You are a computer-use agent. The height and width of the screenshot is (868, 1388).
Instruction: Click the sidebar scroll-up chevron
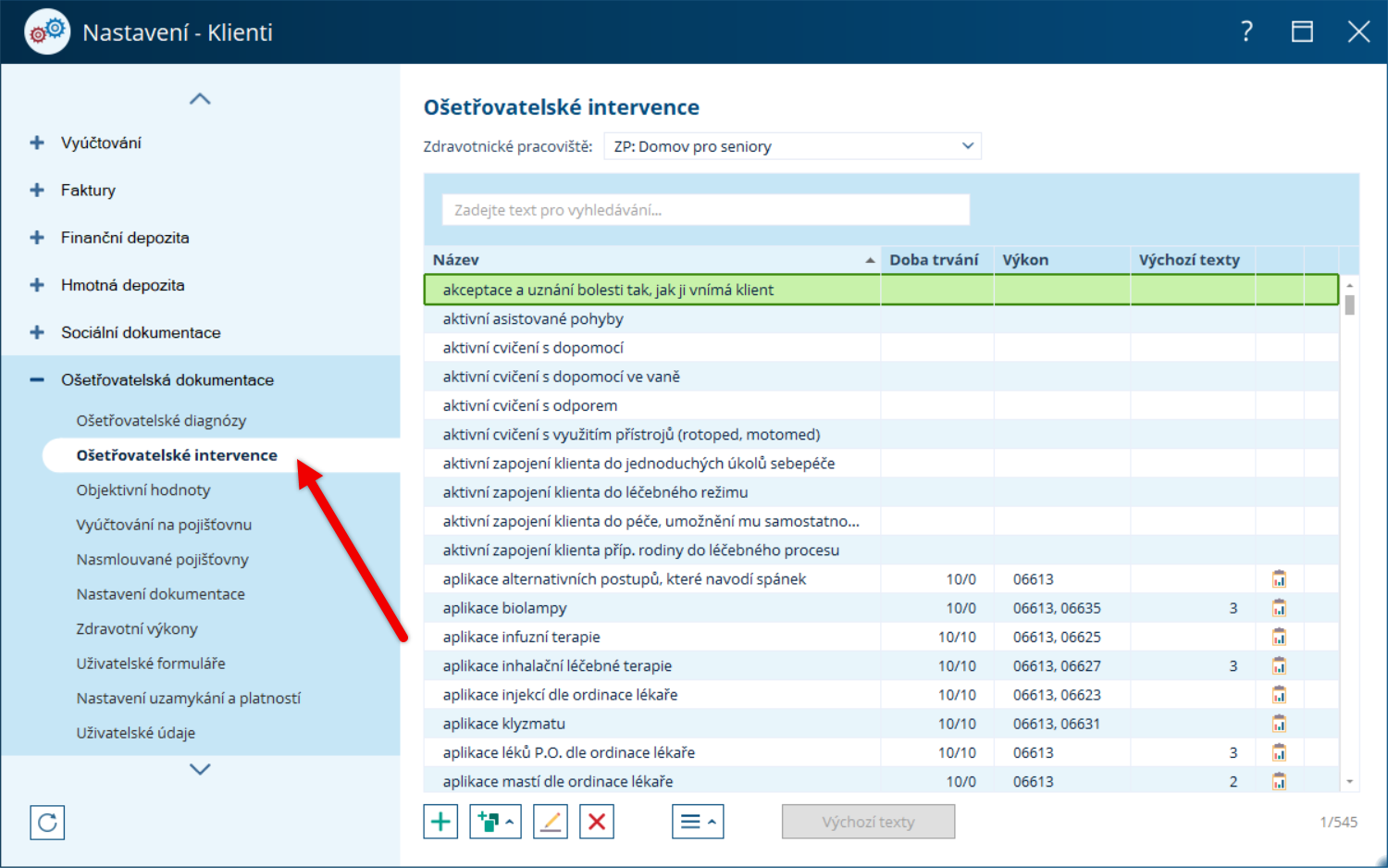click(x=200, y=99)
